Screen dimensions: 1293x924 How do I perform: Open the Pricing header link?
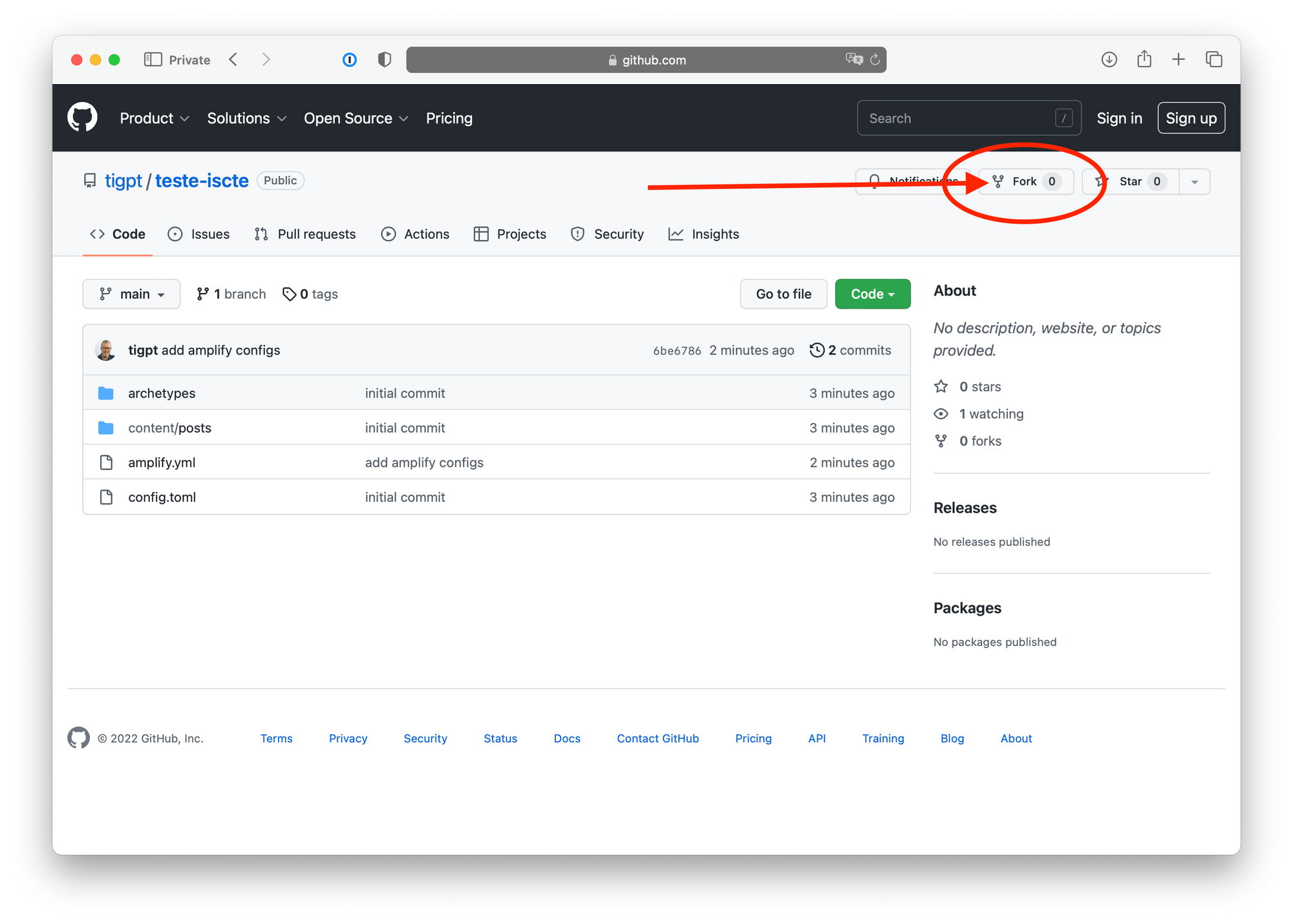point(449,118)
